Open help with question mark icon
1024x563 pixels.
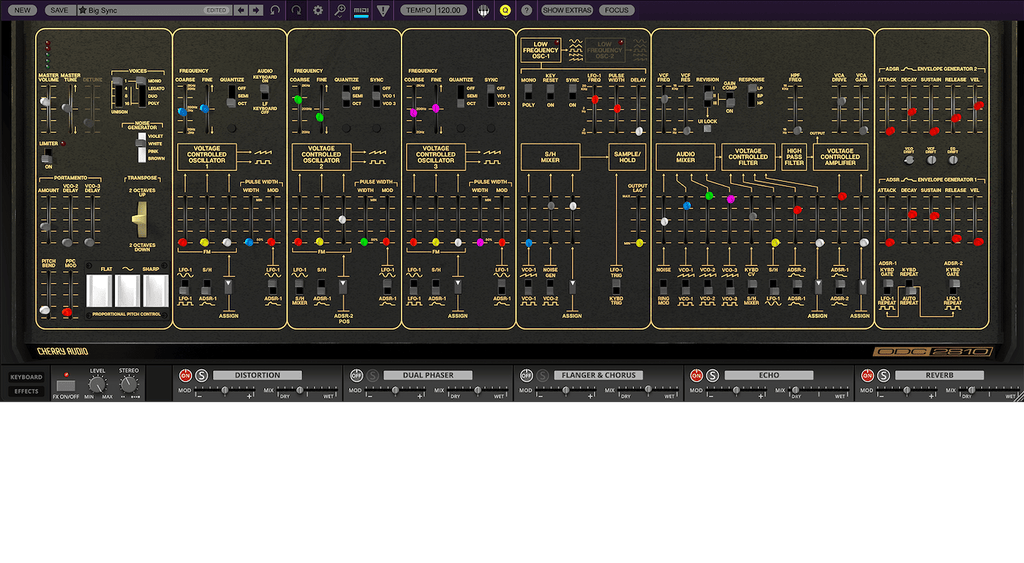pos(526,10)
